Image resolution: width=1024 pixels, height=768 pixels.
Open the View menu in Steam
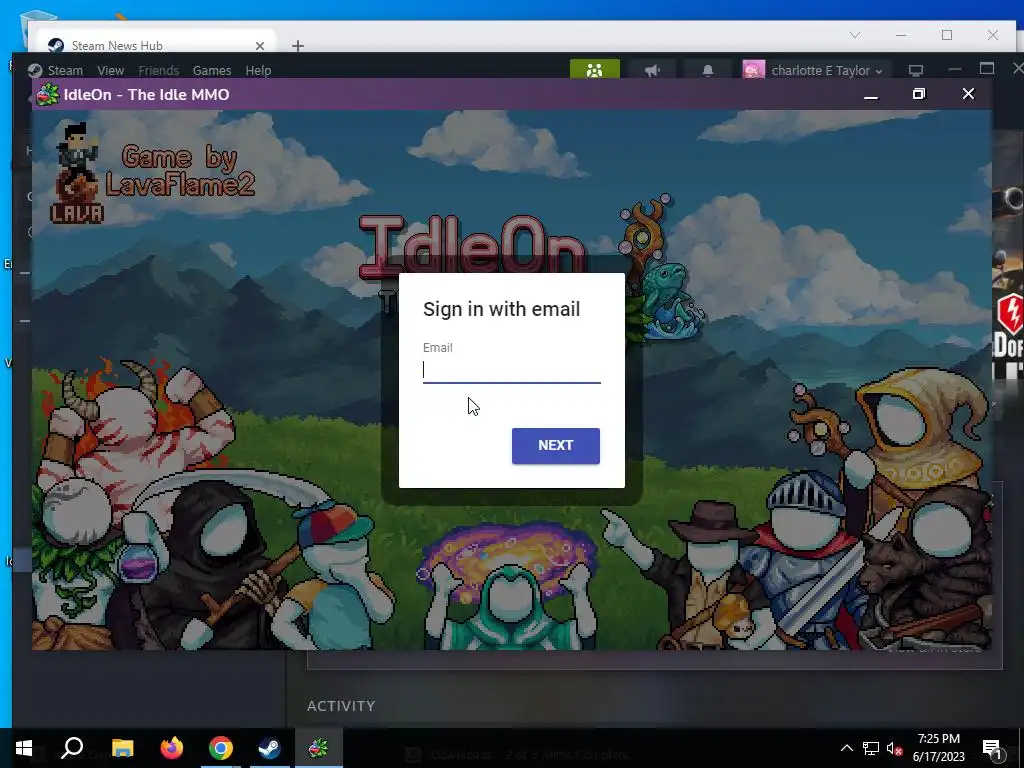point(110,71)
